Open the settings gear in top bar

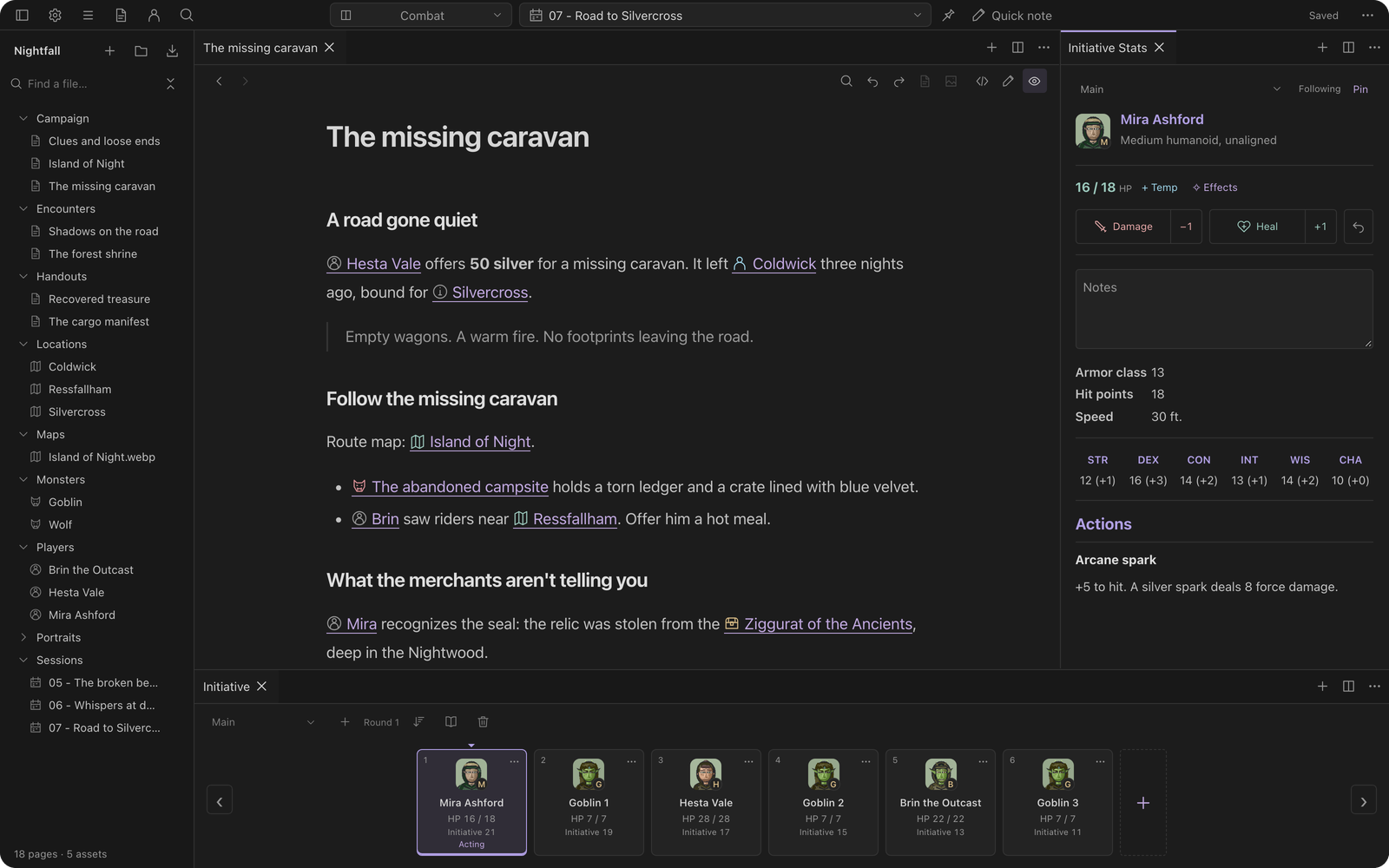[x=55, y=15]
